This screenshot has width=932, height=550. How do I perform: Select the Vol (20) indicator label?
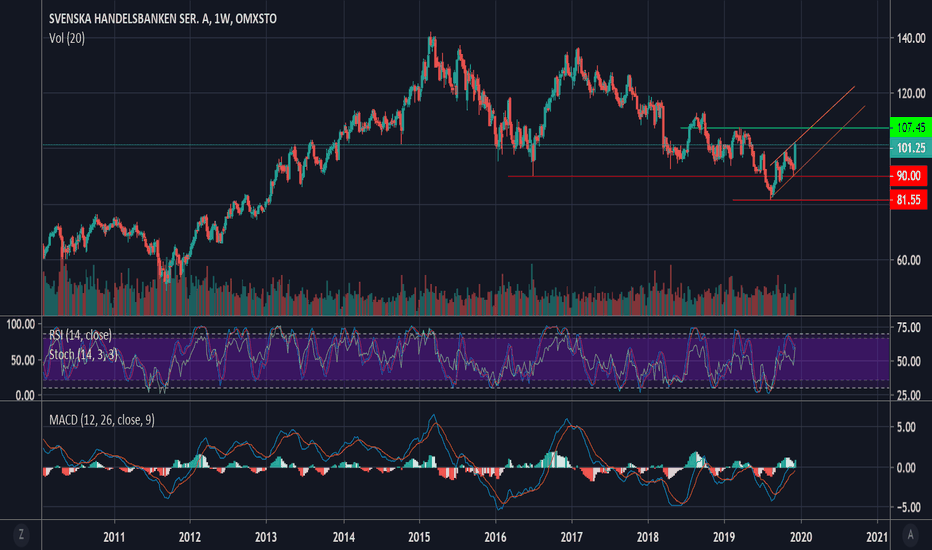[x=67, y=38]
